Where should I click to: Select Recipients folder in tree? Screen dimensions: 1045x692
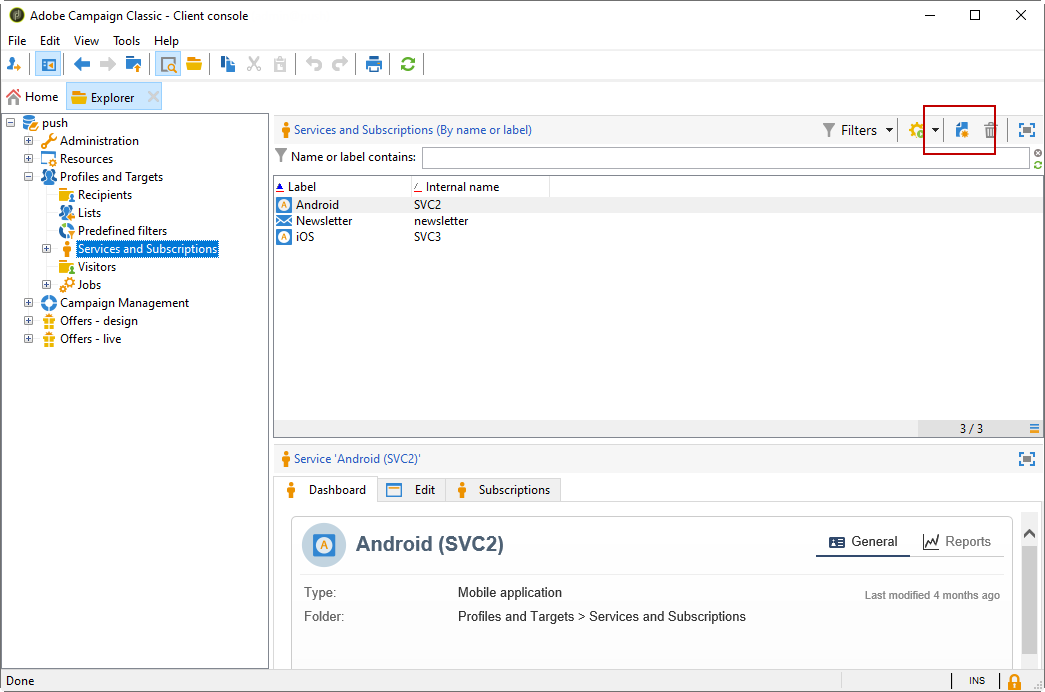105,195
